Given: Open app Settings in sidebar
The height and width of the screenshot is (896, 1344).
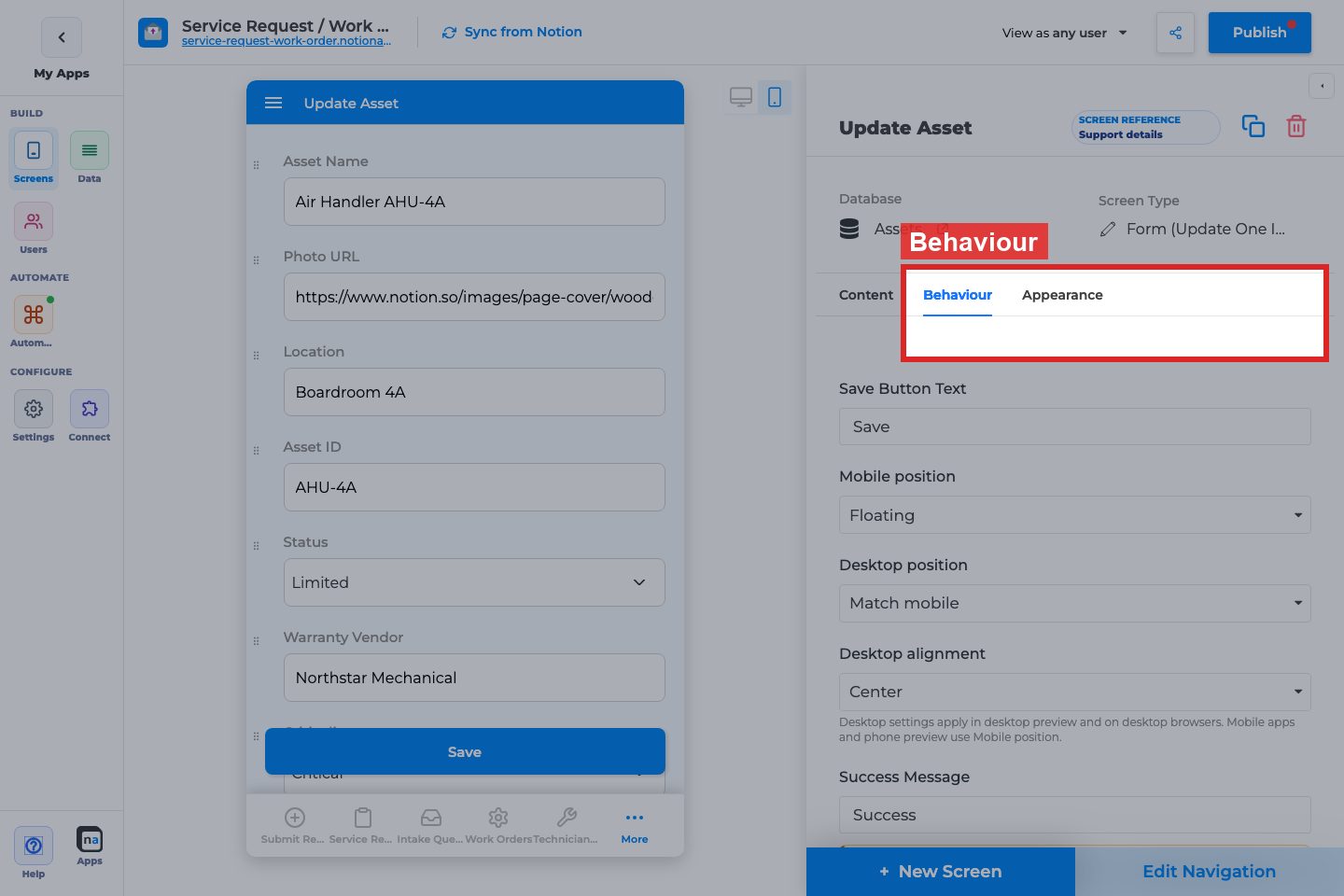Looking at the screenshot, I should click(x=34, y=416).
